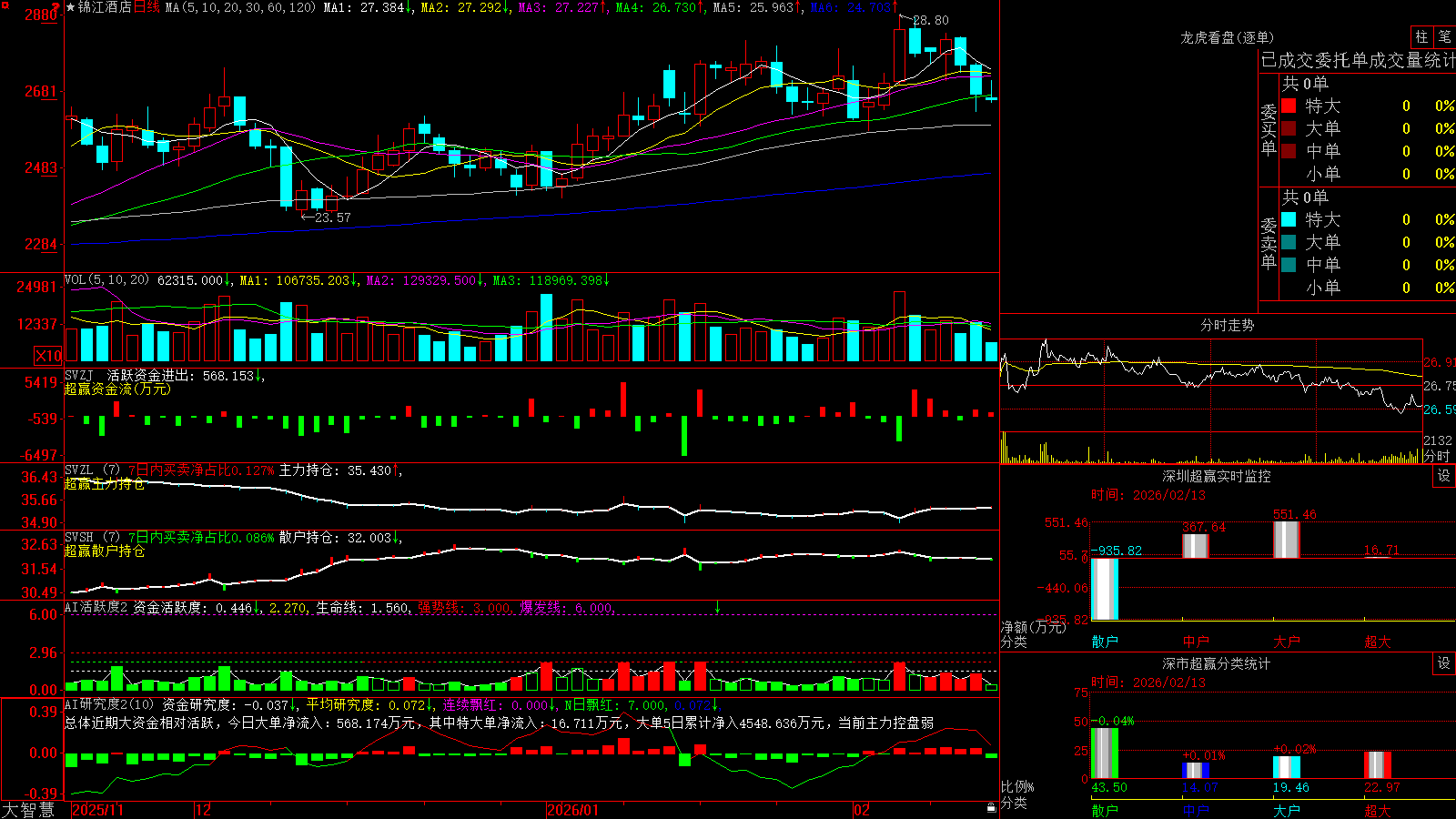Click the 超大 ratio bar showing 22.97
The height and width of the screenshot is (819, 1456).
pos(1378,765)
